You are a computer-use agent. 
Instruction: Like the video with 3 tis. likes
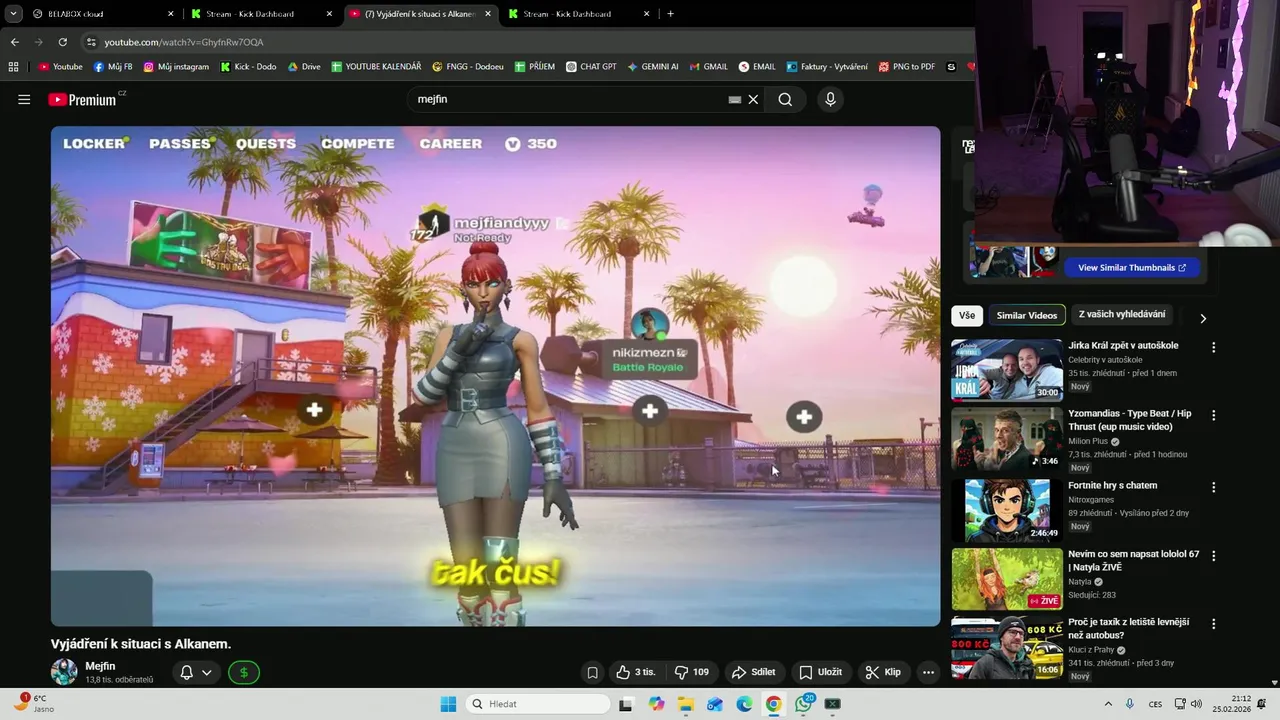(x=636, y=672)
